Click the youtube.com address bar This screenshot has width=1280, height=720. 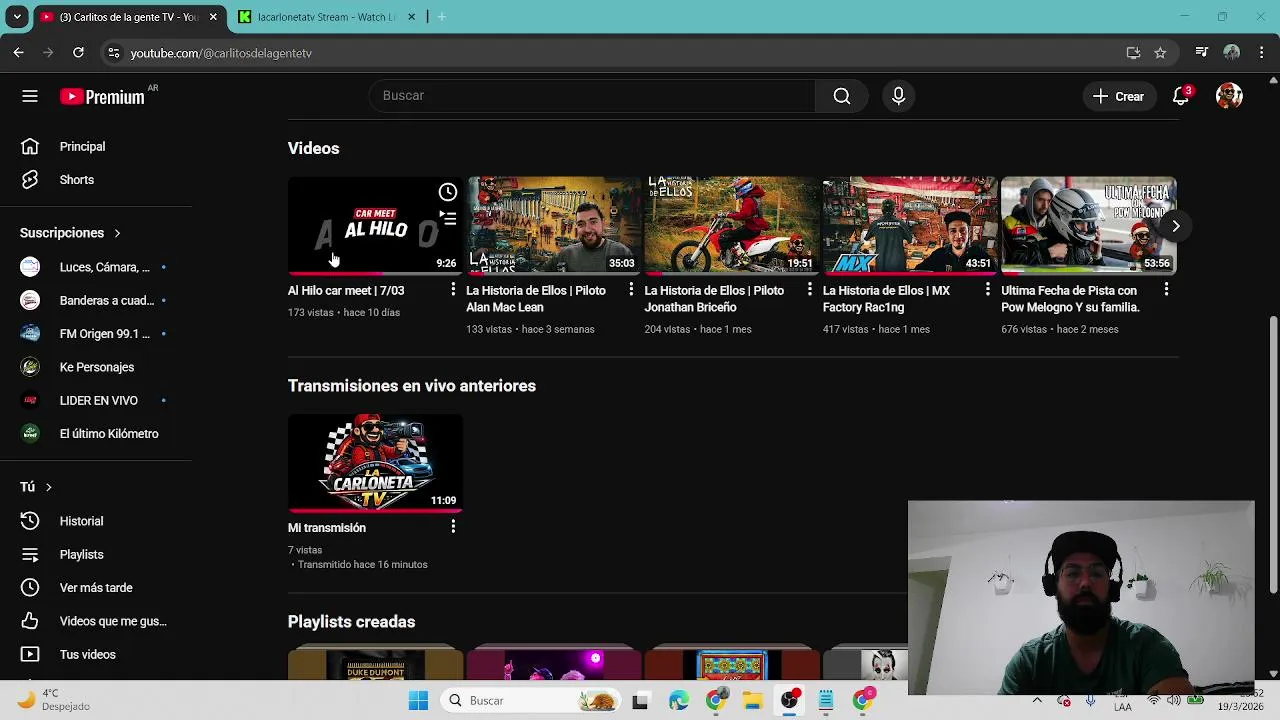(x=220, y=53)
